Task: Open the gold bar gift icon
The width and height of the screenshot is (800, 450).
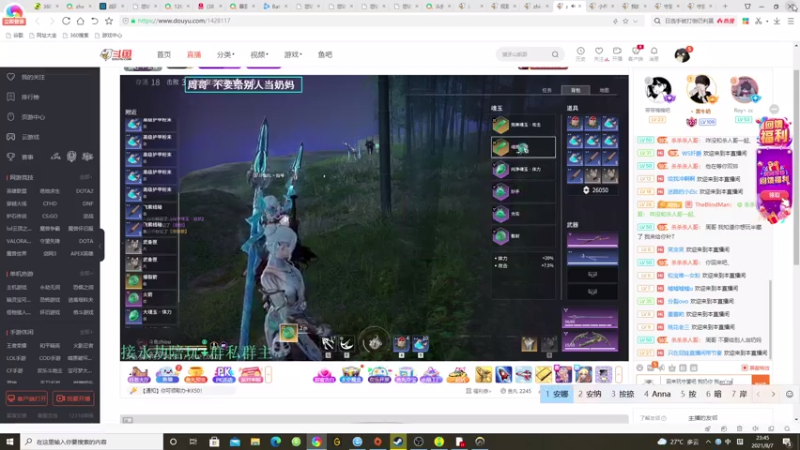Action: point(543,375)
